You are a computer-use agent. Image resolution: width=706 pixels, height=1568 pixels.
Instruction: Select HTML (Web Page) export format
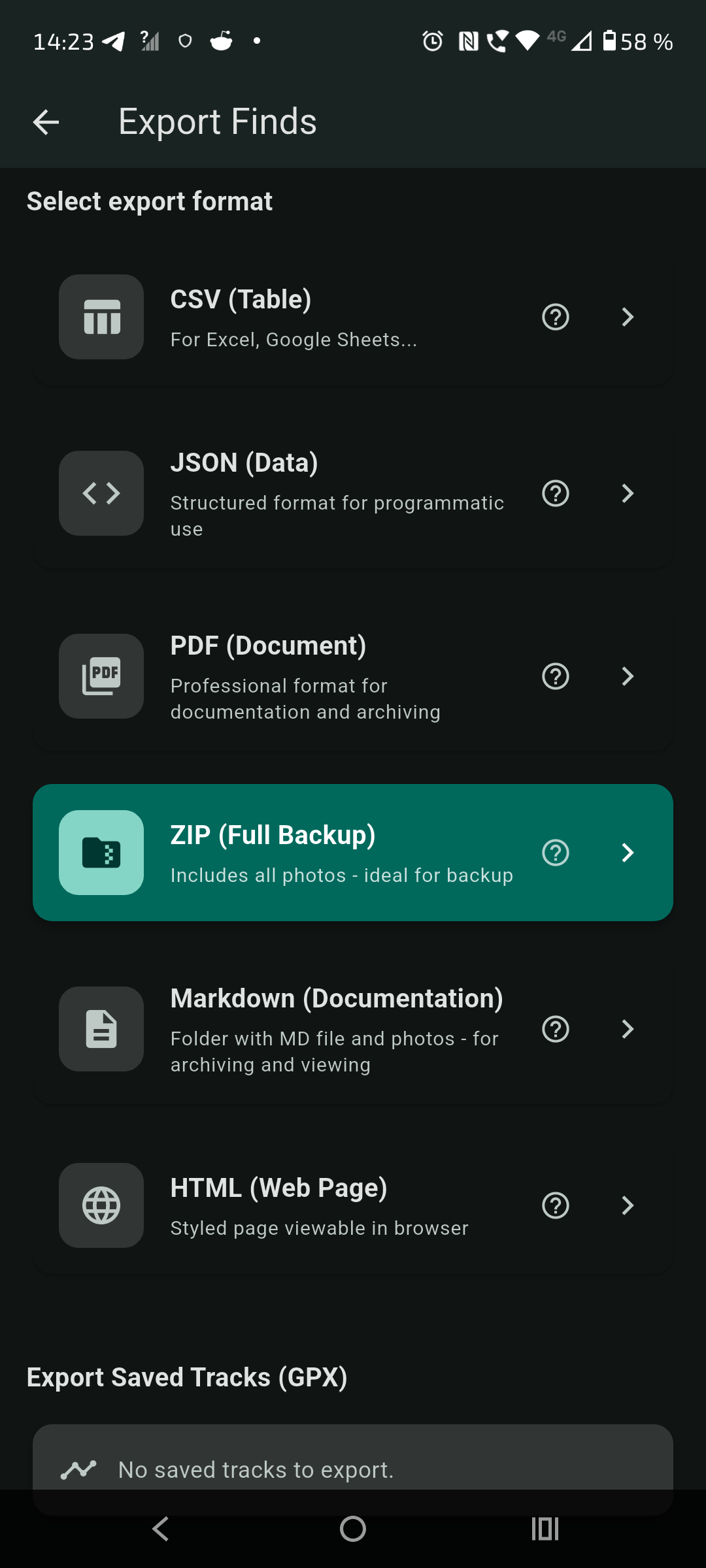[x=353, y=1205]
